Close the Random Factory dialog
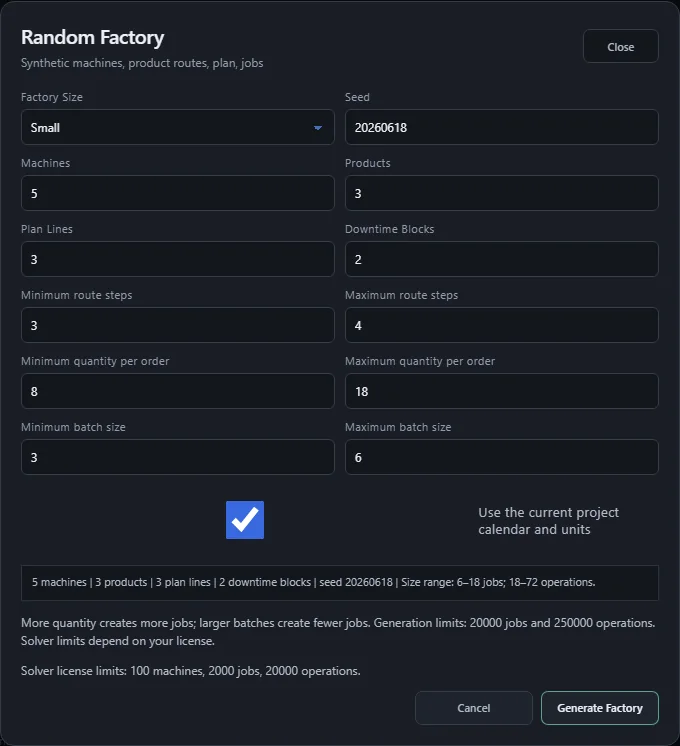Viewport: 680px width, 746px height. coord(621,47)
